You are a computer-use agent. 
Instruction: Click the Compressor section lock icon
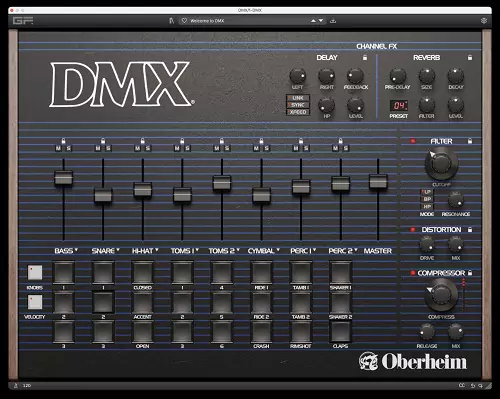[x=470, y=273]
